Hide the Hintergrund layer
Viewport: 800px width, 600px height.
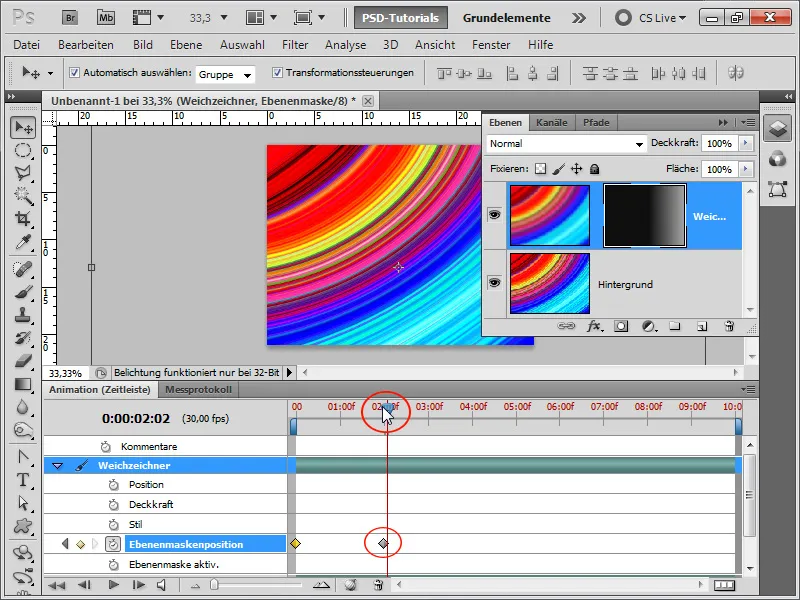[x=494, y=283]
